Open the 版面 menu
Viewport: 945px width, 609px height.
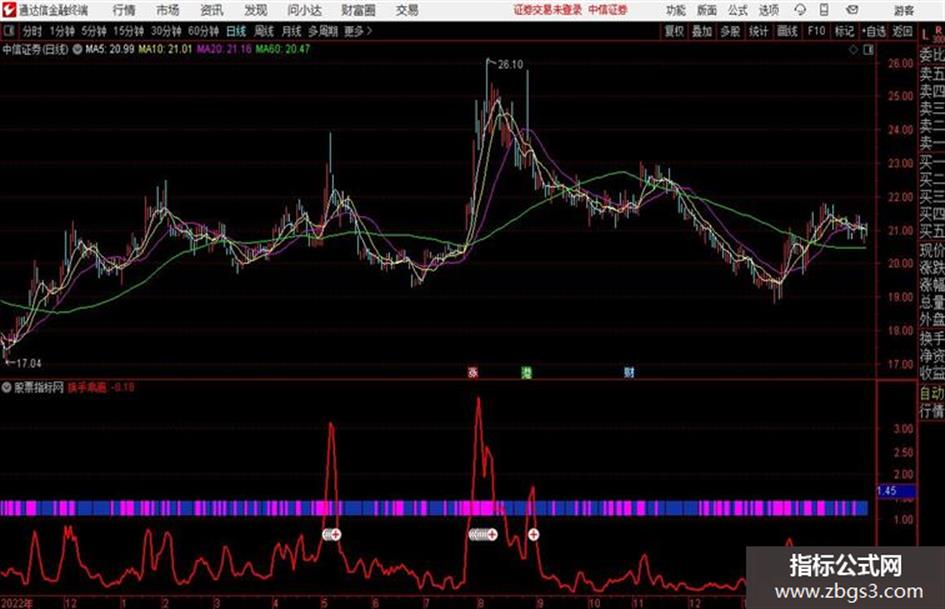[x=706, y=10]
